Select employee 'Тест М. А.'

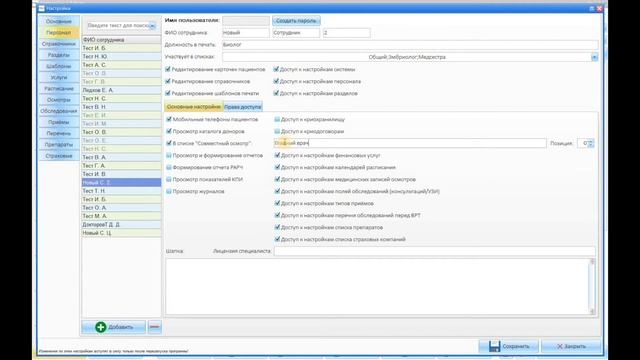[x=122, y=216]
